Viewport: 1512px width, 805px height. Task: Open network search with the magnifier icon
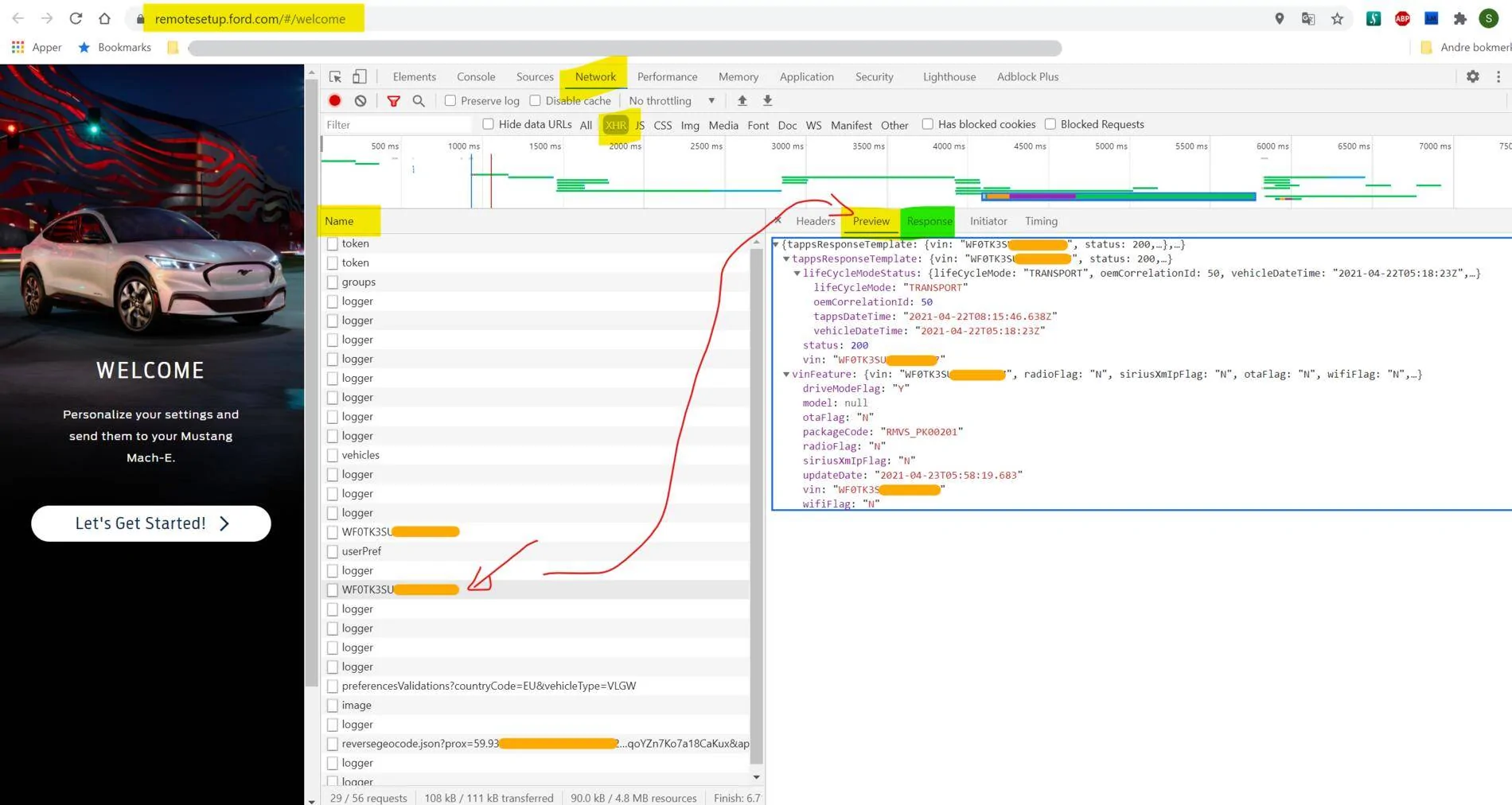click(x=419, y=100)
